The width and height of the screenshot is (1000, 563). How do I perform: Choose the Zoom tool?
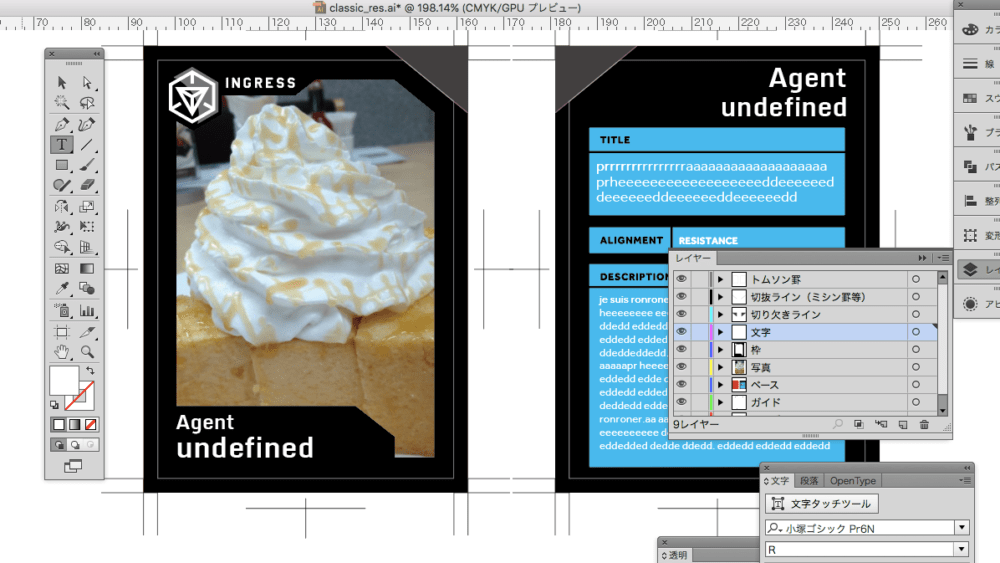click(x=87, y=351)
